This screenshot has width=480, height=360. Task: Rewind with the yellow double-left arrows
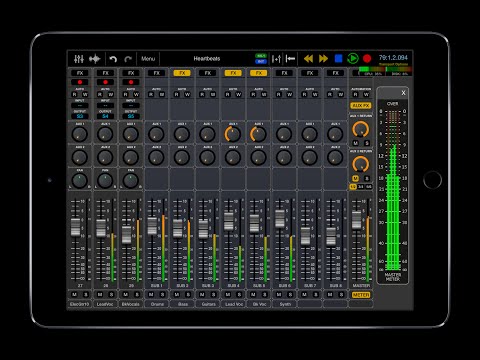tap(308, 59)
